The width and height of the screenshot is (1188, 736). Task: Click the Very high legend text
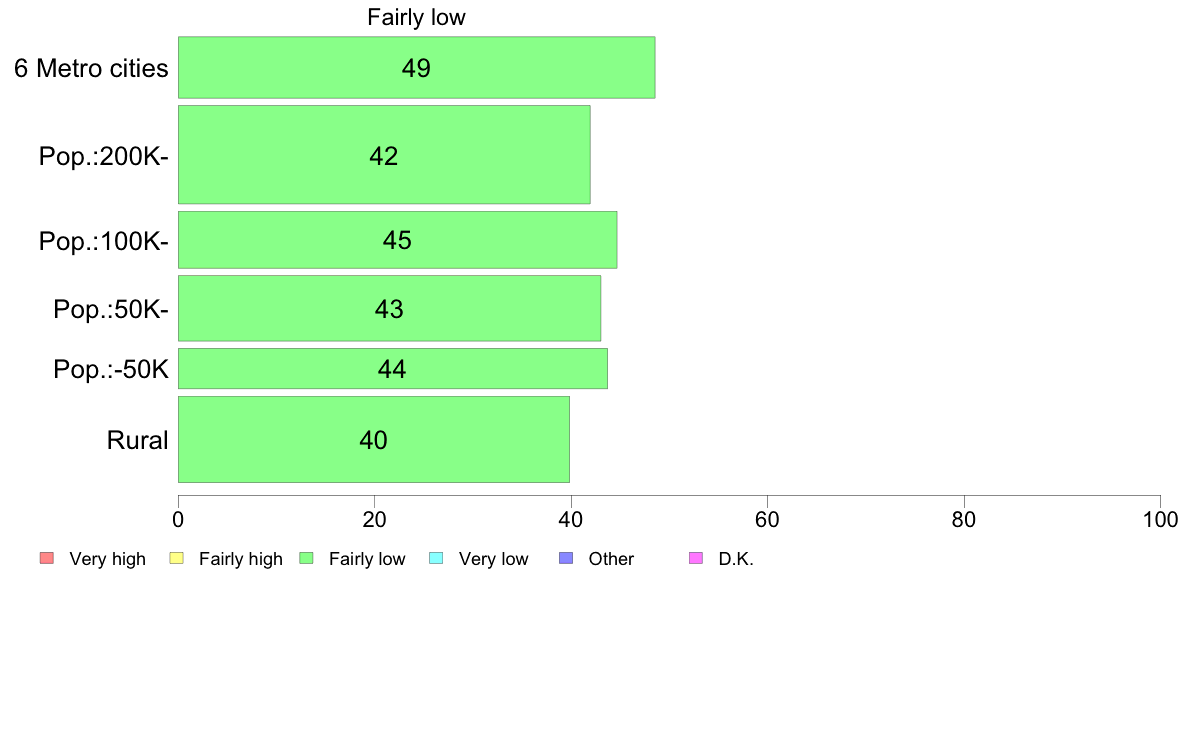point(108,559)
